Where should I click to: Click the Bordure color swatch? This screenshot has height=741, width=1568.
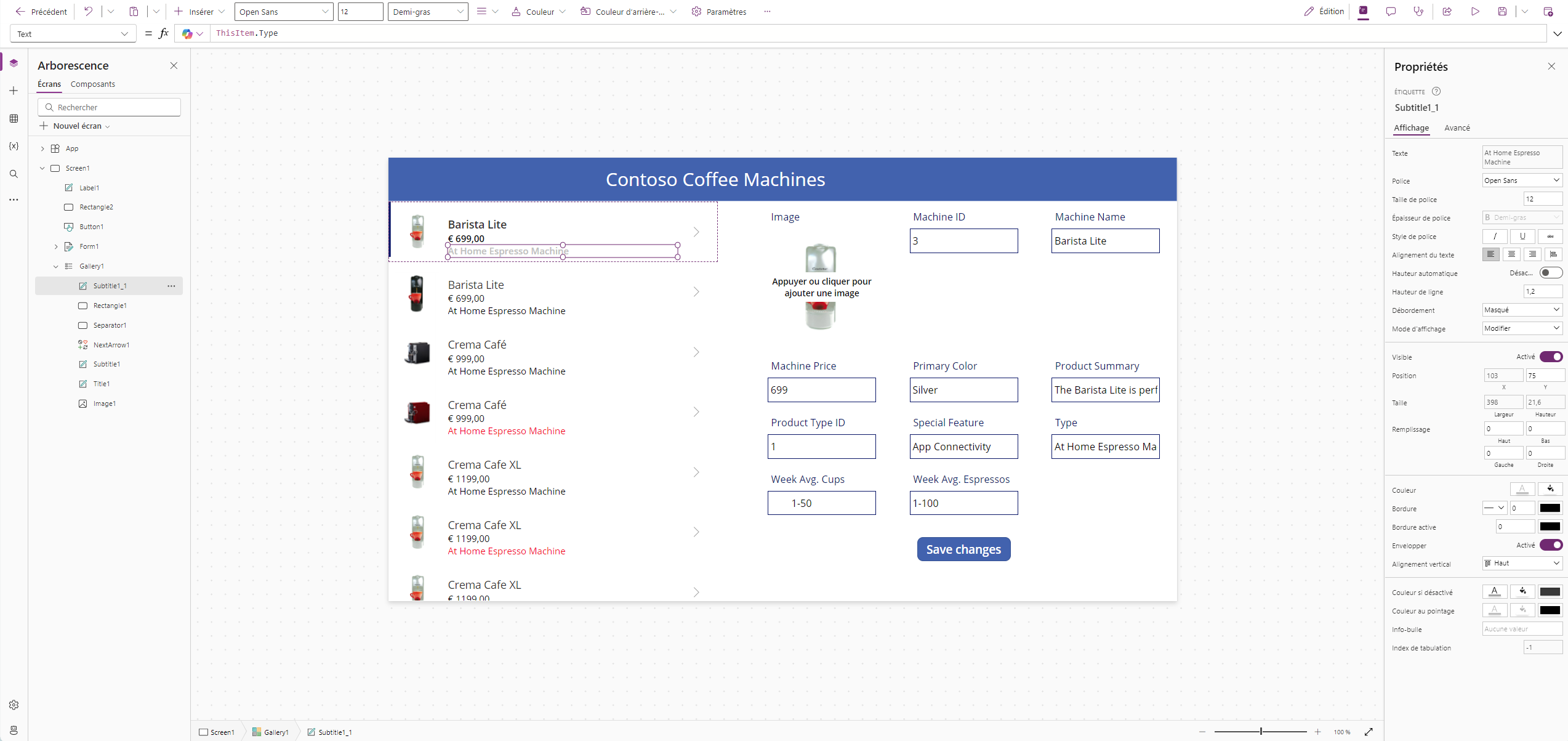(1550, 508)
